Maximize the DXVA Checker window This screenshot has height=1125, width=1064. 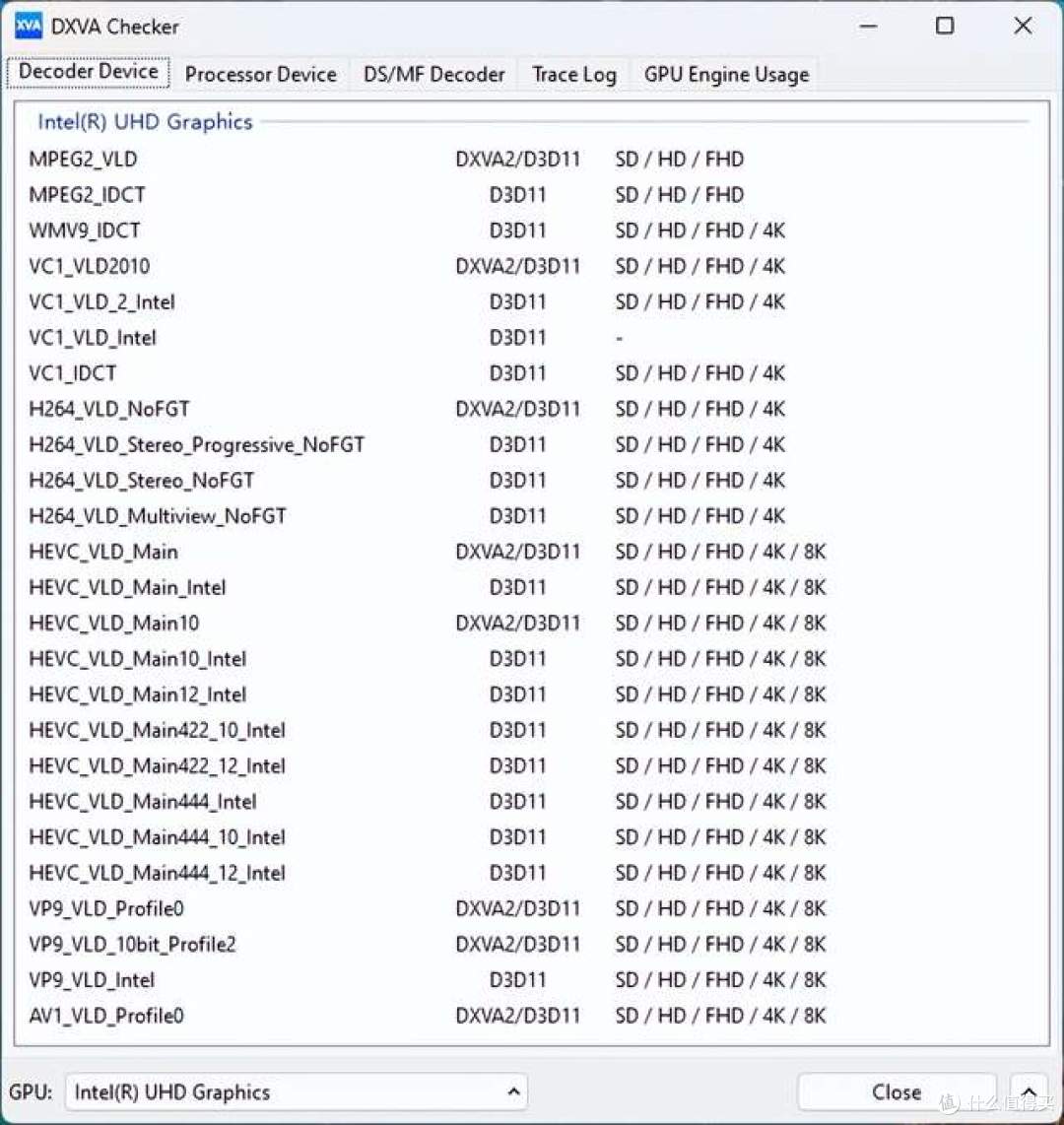945,27
